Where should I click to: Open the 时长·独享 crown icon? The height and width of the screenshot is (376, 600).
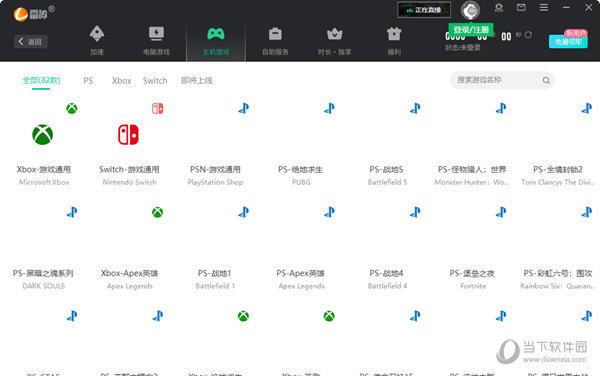tap(334, 34)
